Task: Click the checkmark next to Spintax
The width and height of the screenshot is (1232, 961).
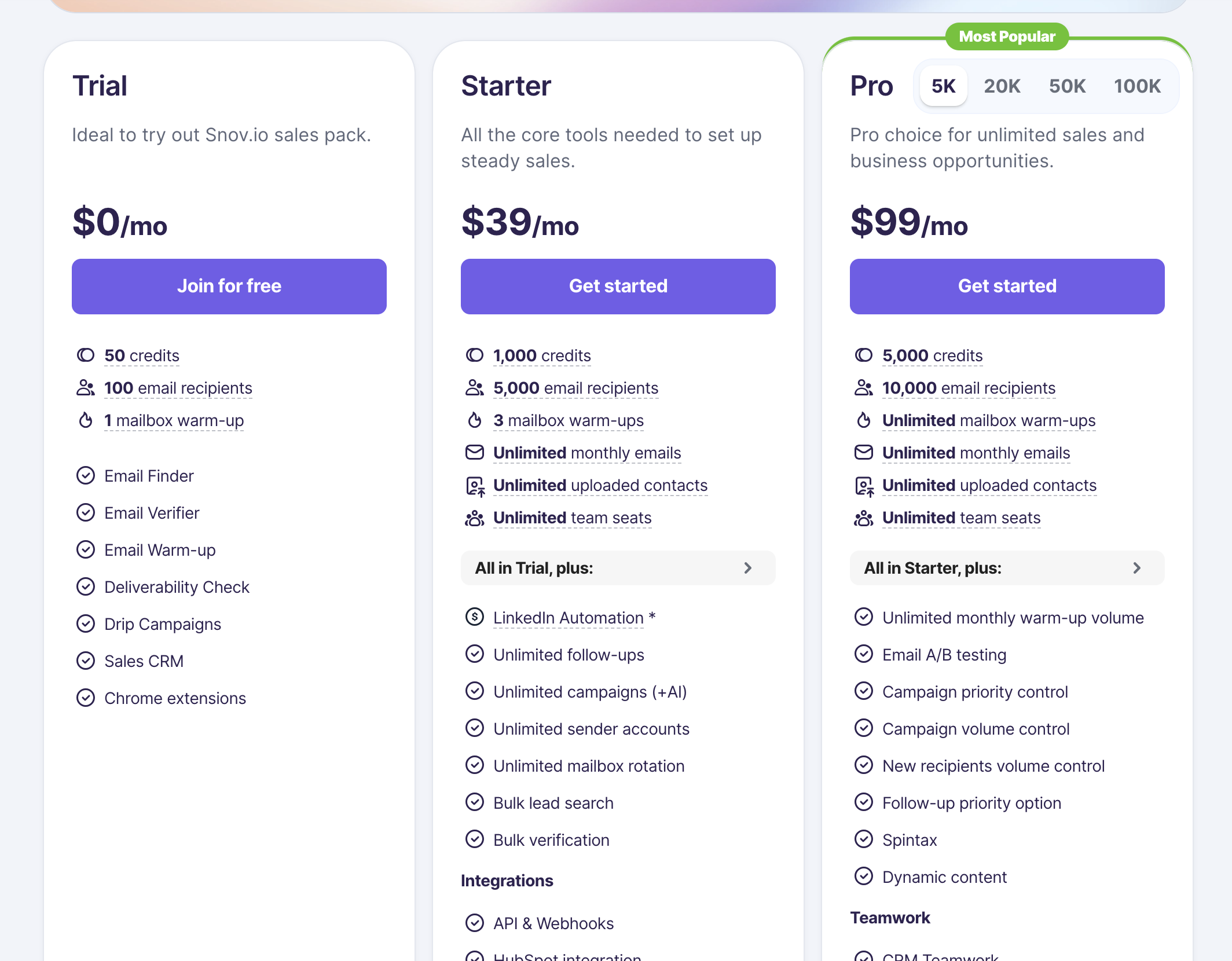Action: click(863, 839)
